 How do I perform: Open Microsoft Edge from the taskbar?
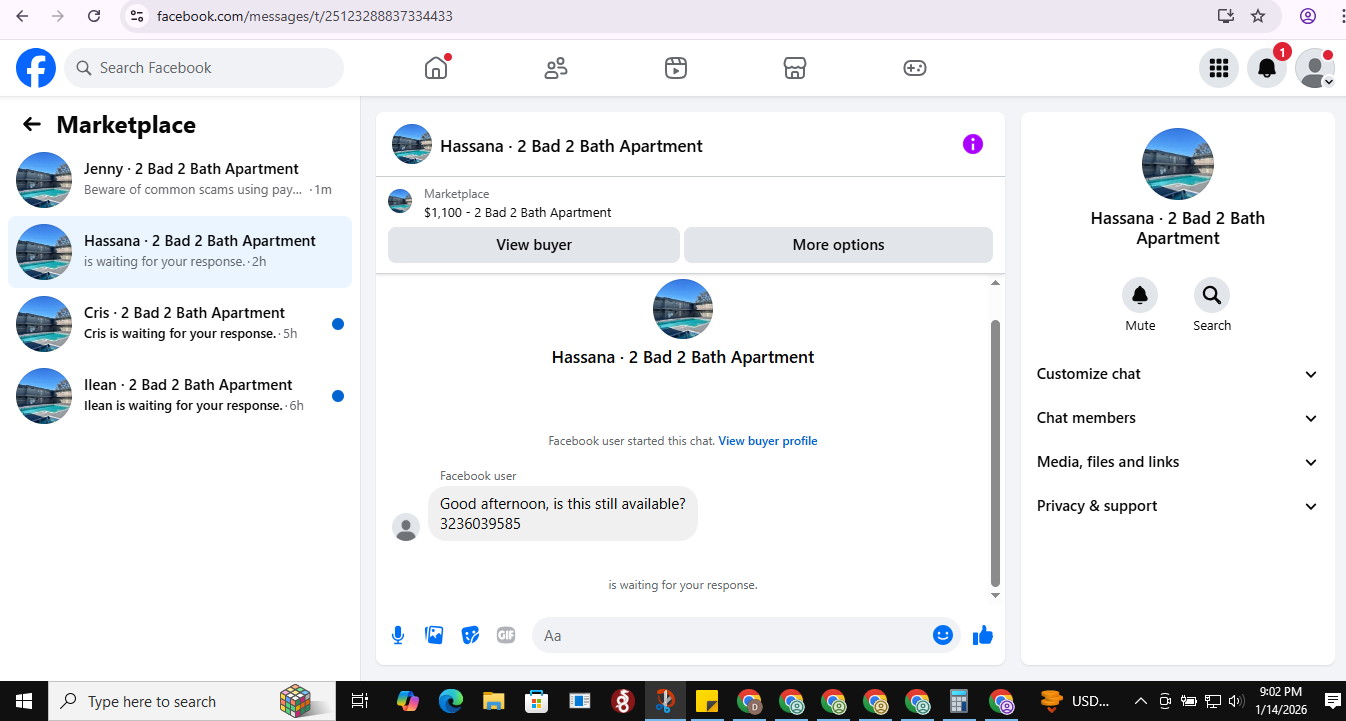pos(450,701)
